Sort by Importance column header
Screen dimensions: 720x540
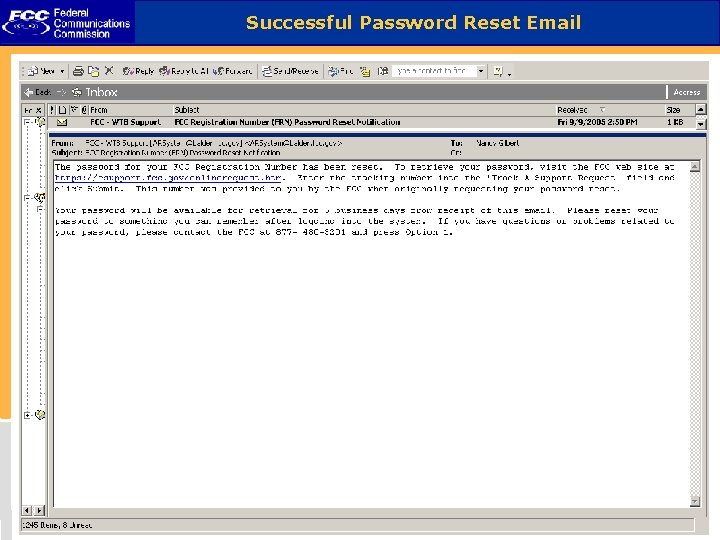[52, 110]
